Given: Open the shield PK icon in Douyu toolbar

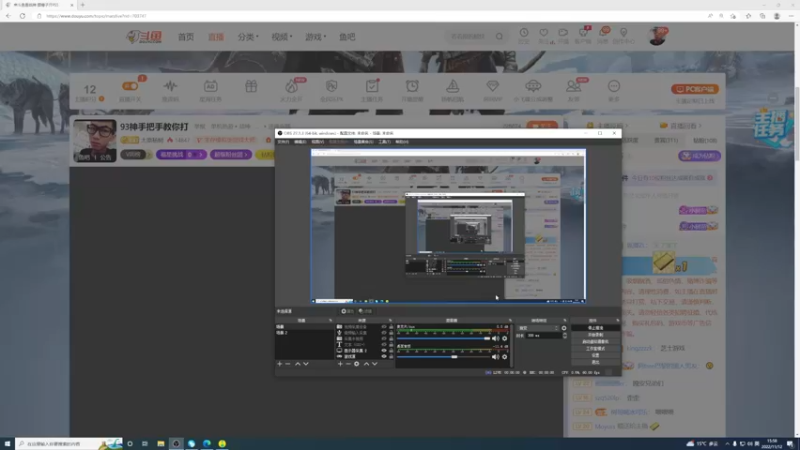Looking at the screenshot, I should [332, 86].
